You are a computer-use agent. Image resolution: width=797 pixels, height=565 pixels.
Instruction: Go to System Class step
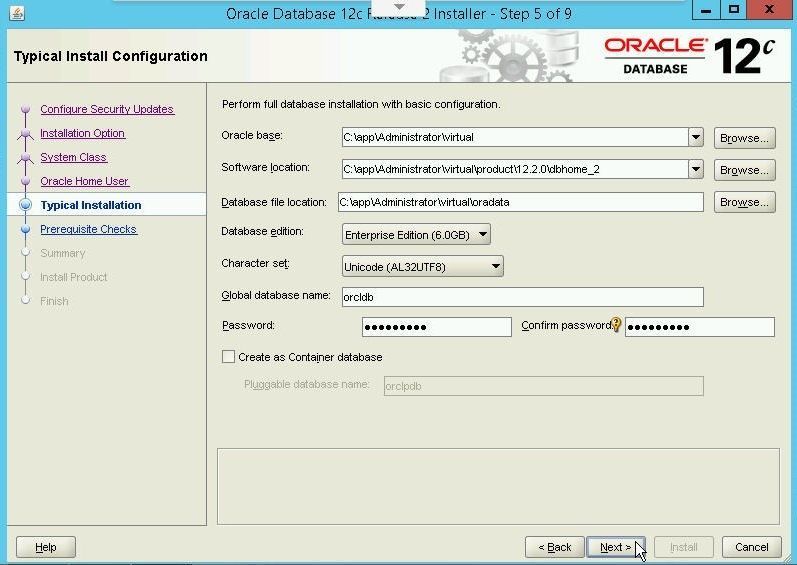coord(74,158)
